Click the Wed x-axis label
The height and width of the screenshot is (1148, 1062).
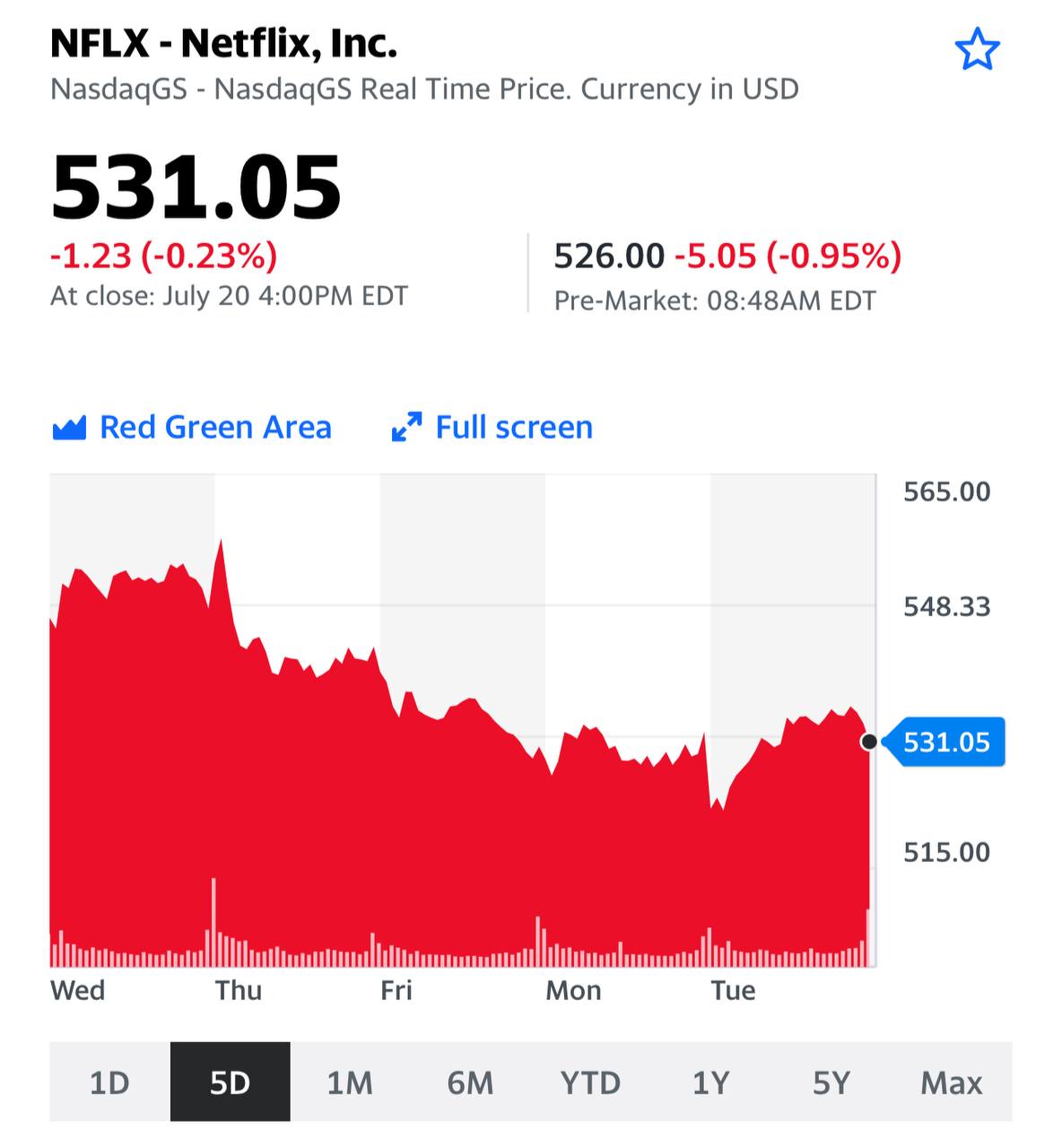click(x=78, y=990)
